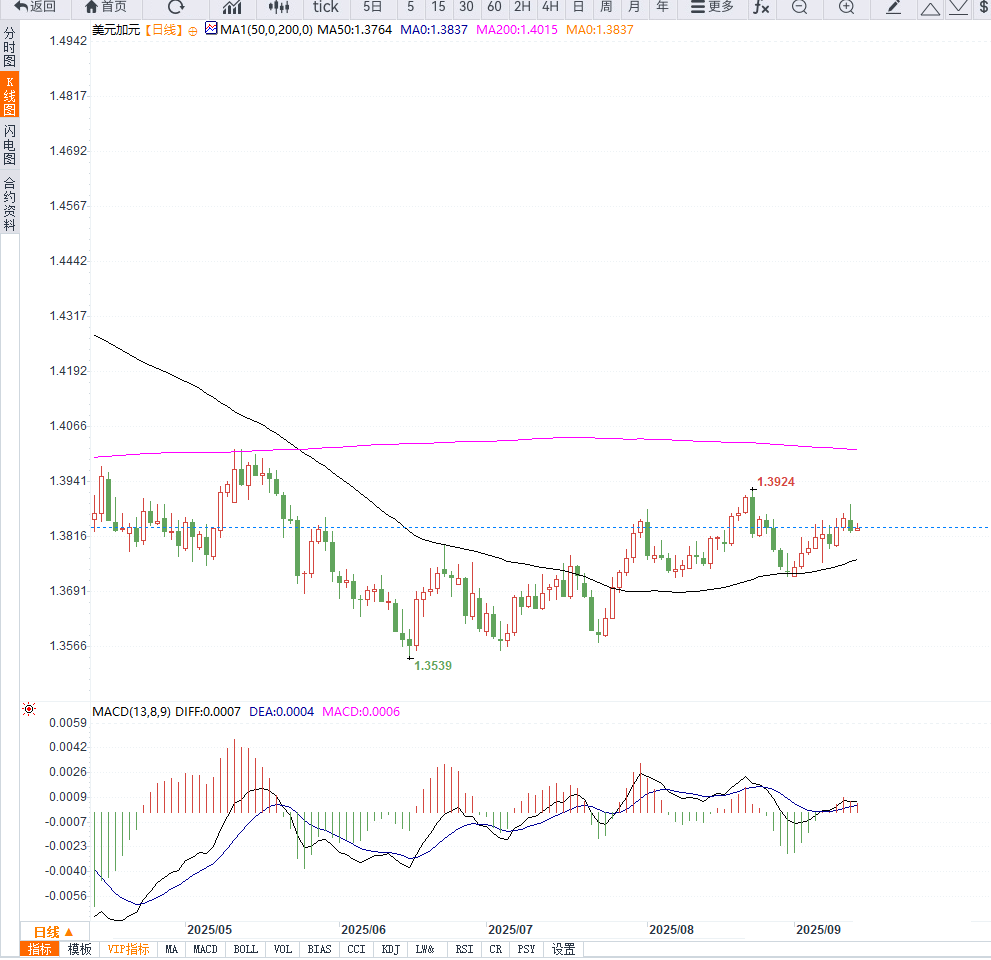The image size is (991, 960).
Task: Go to 首页 home
Action: [106, 7]
